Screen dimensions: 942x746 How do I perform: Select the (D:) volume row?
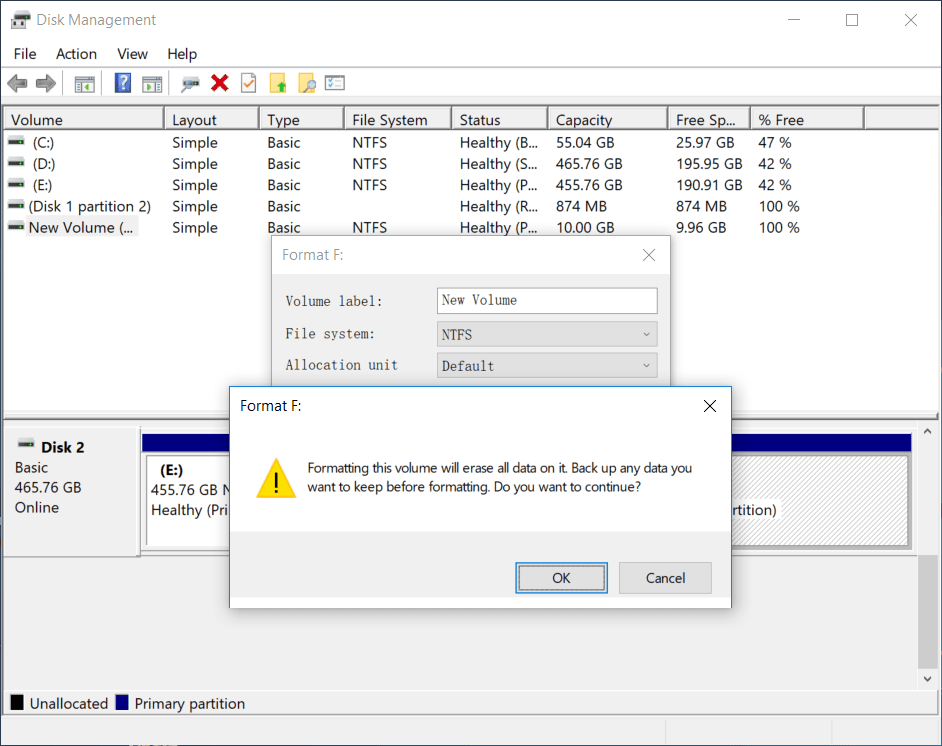[x=44, y=164]
